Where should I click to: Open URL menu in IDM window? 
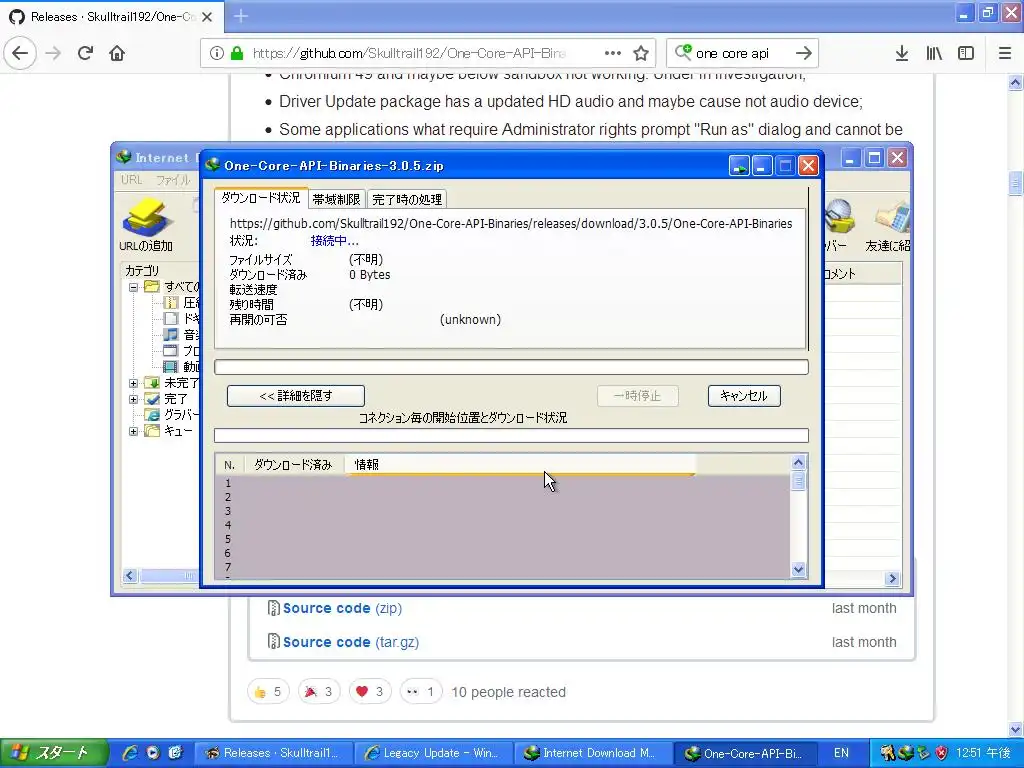pos(131,180)
